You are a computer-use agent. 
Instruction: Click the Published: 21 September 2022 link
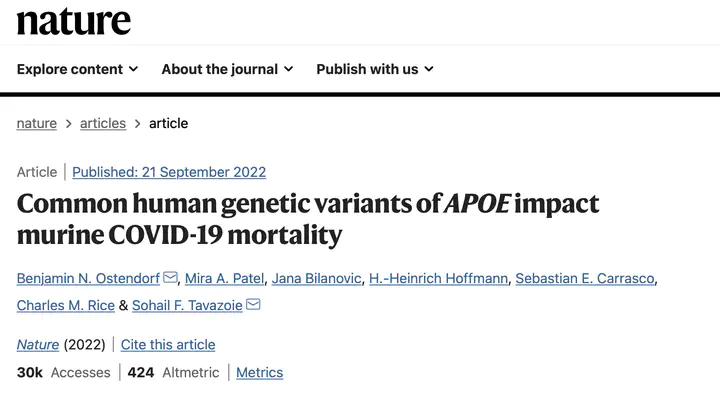(x=169, y=172)
